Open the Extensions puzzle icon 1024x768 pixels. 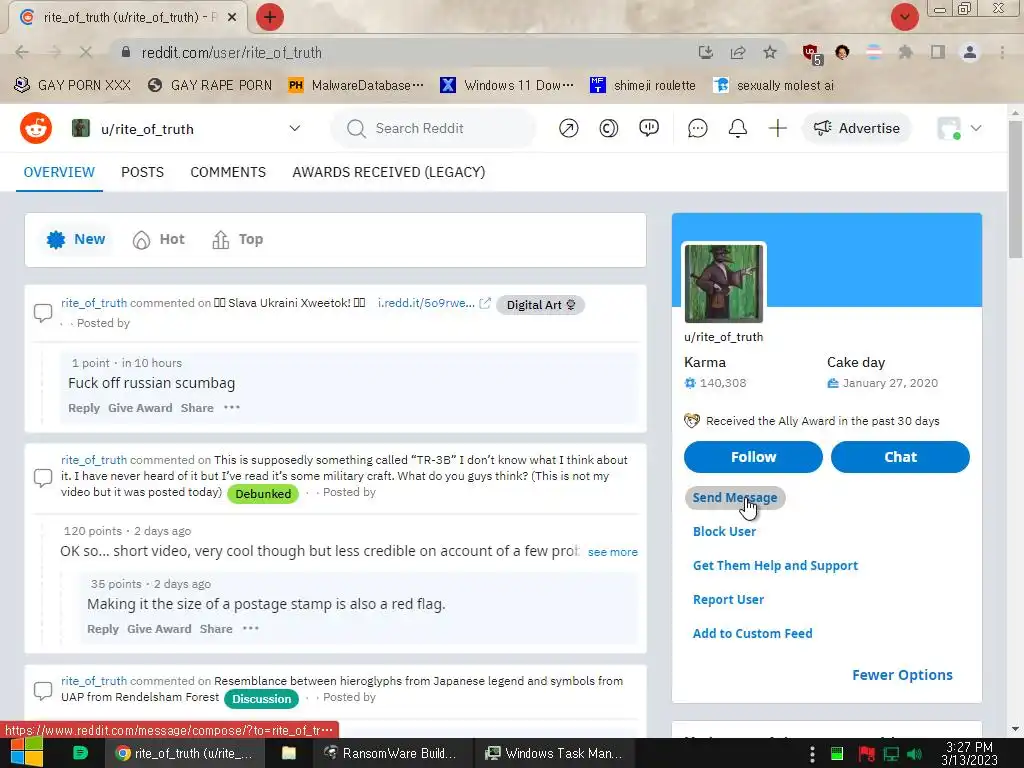pyautogui.click(x=905, y=52)
